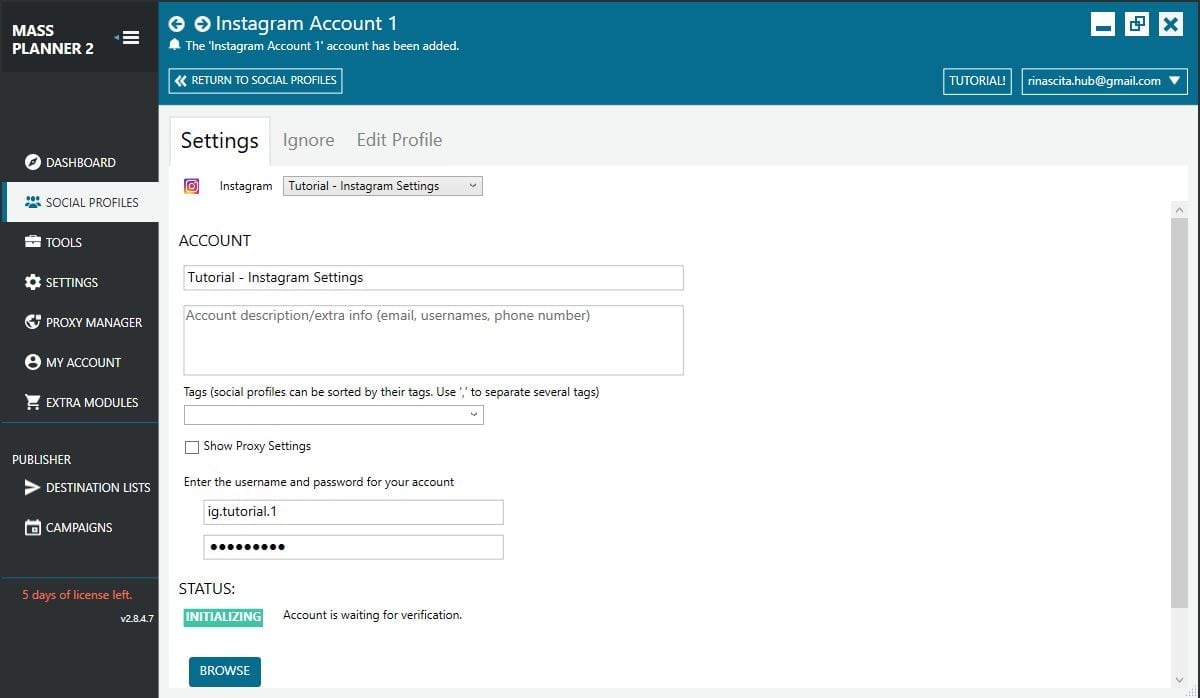Click the vertical scrollbar thumb

[x=1179, y=412]
